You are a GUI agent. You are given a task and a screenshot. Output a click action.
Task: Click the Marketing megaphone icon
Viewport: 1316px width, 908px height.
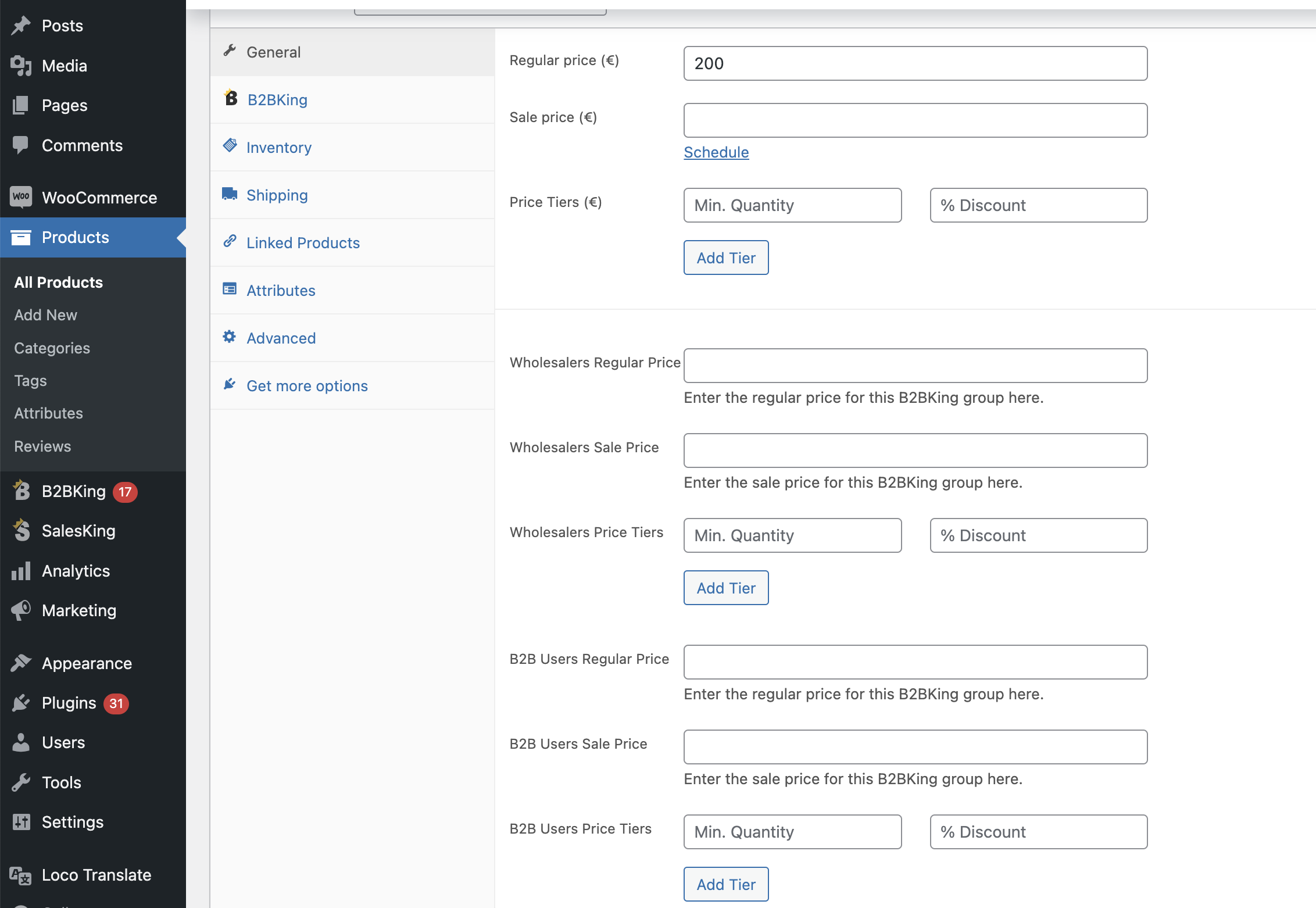21,610
